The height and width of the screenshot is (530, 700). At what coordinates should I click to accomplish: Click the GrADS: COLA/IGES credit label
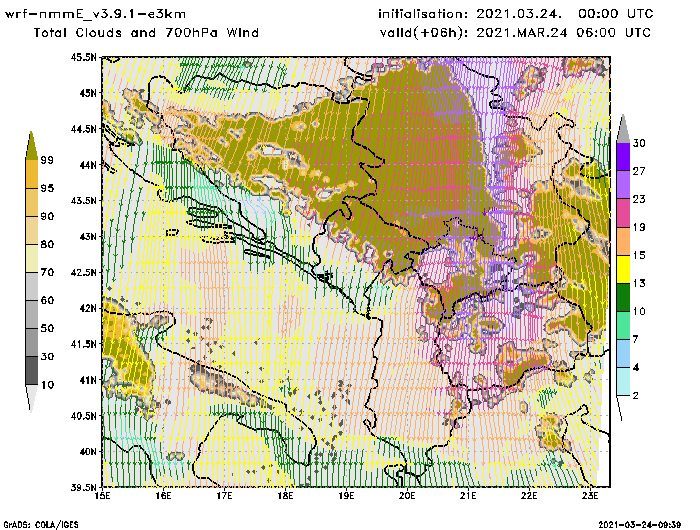[x=29, y=523]
